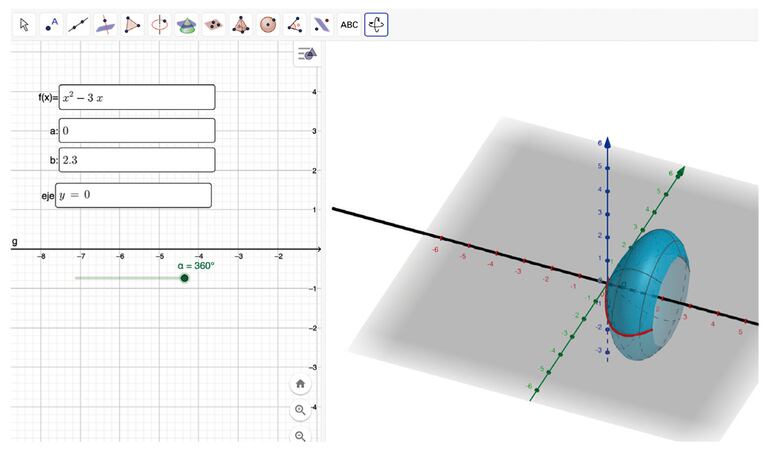Select the Perpendicular line tool
The image size is (770, 474).
coord(105,25)
